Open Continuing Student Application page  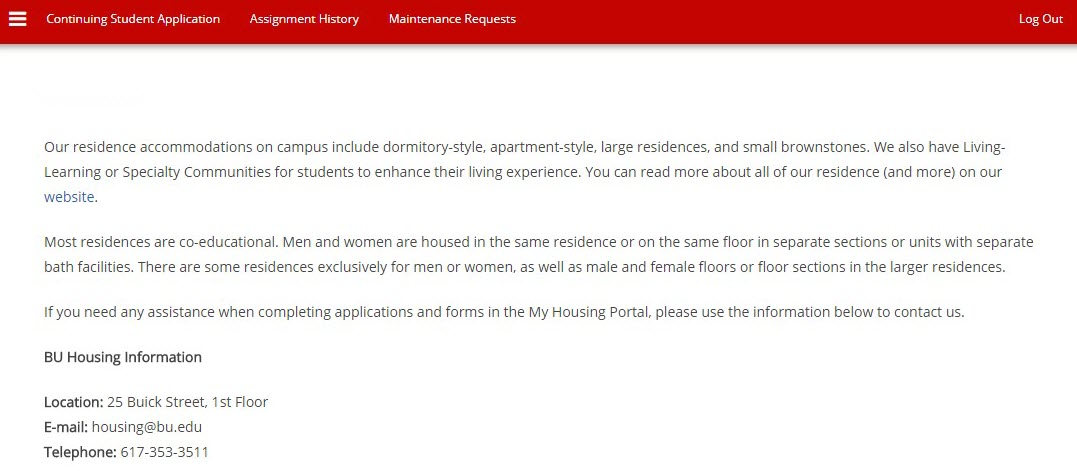(133, 19)
